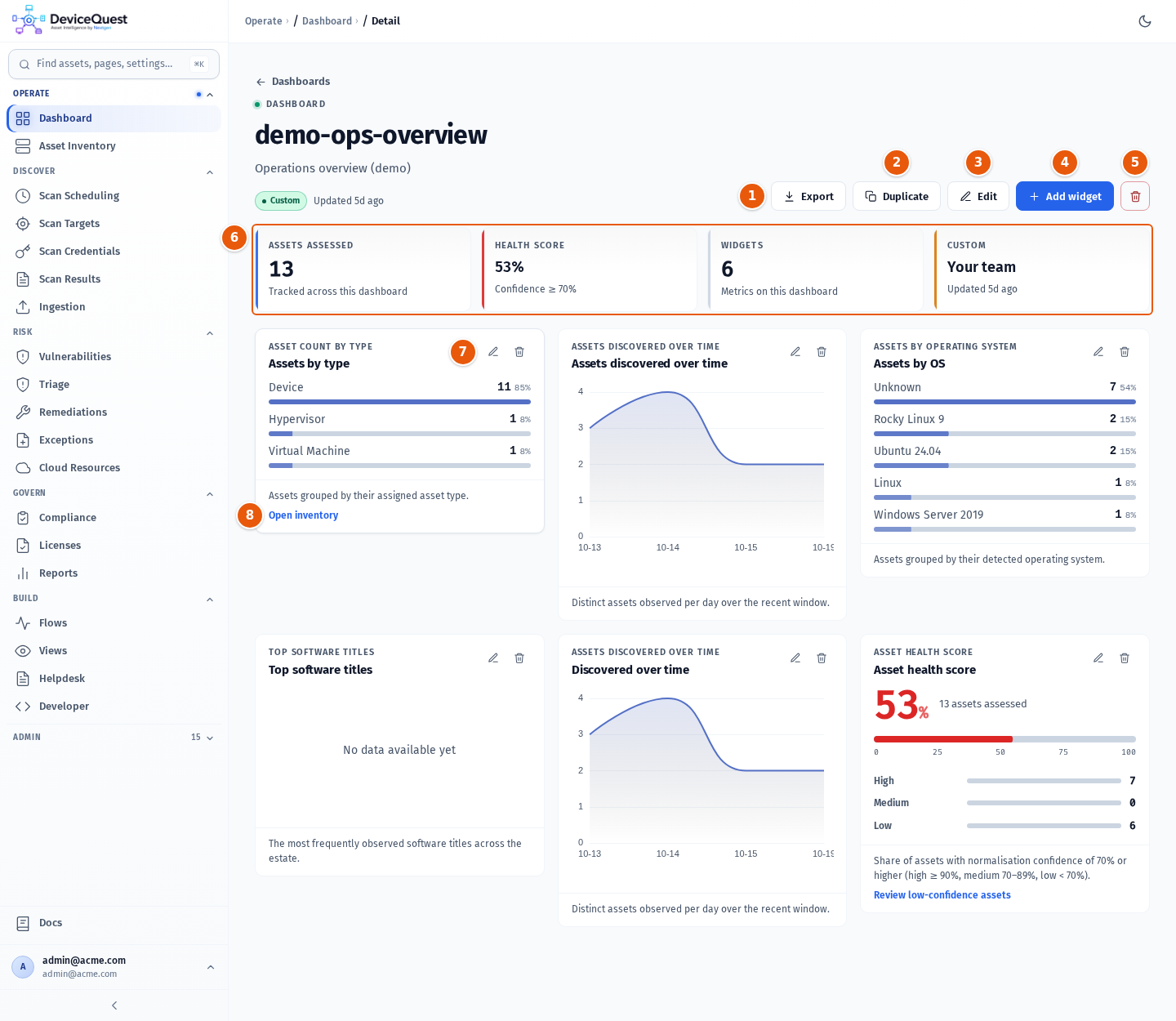Edit the Assets by type widget

pyautogui.click(x=493, y=352)
